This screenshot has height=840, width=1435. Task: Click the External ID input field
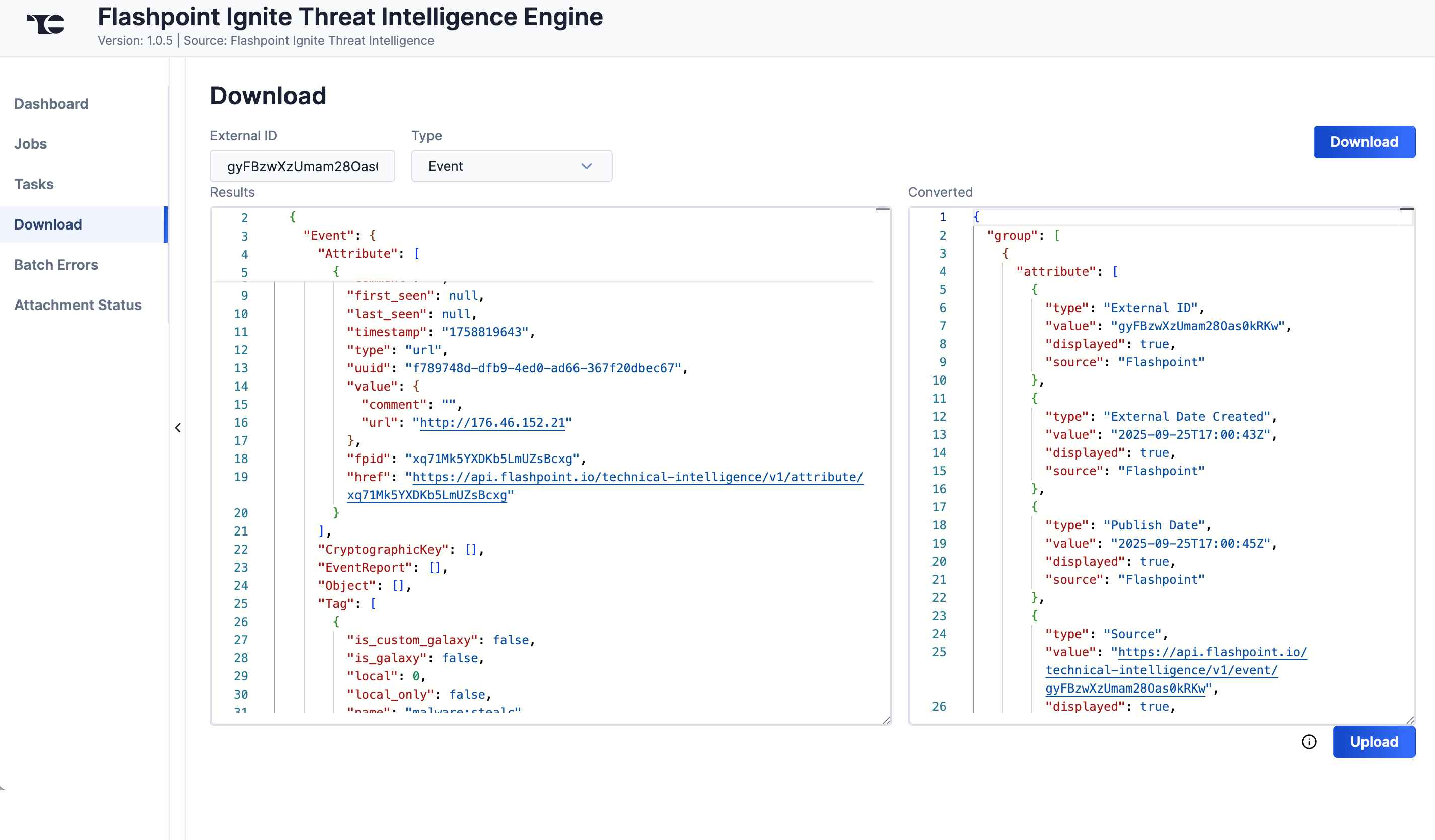[303, 166]
